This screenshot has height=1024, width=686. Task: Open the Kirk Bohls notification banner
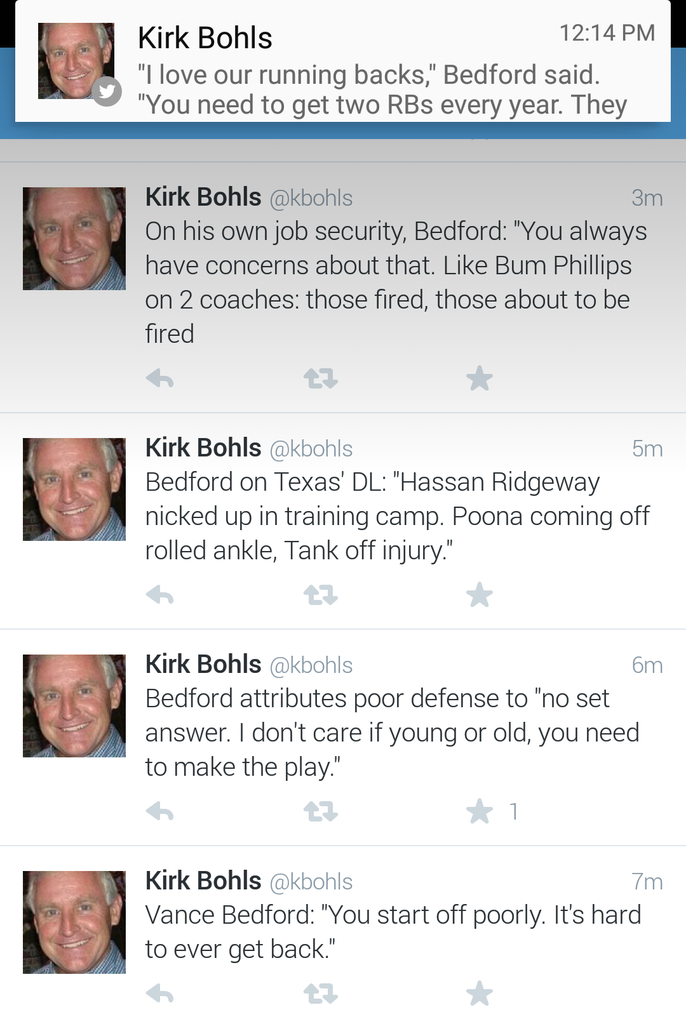point(380,72)
